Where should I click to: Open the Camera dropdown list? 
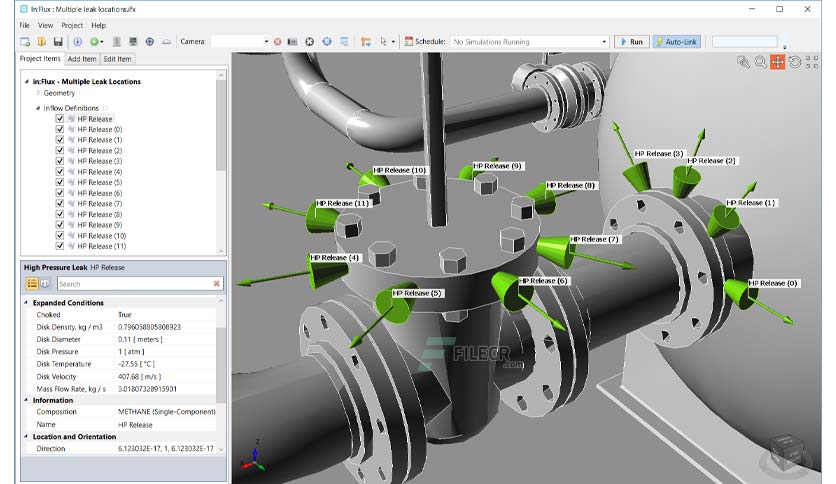pyautogui.click(x=266, y=42)
